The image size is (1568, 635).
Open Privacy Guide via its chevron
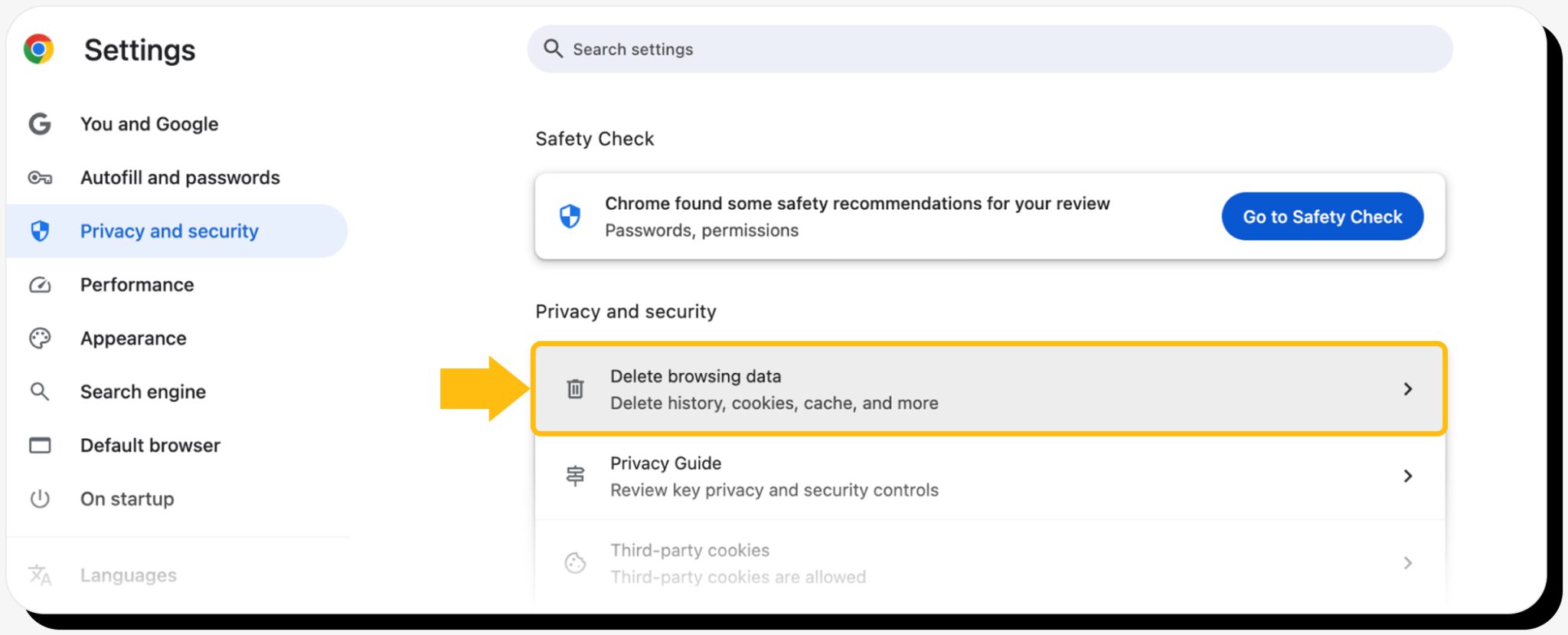point(1408,476)
